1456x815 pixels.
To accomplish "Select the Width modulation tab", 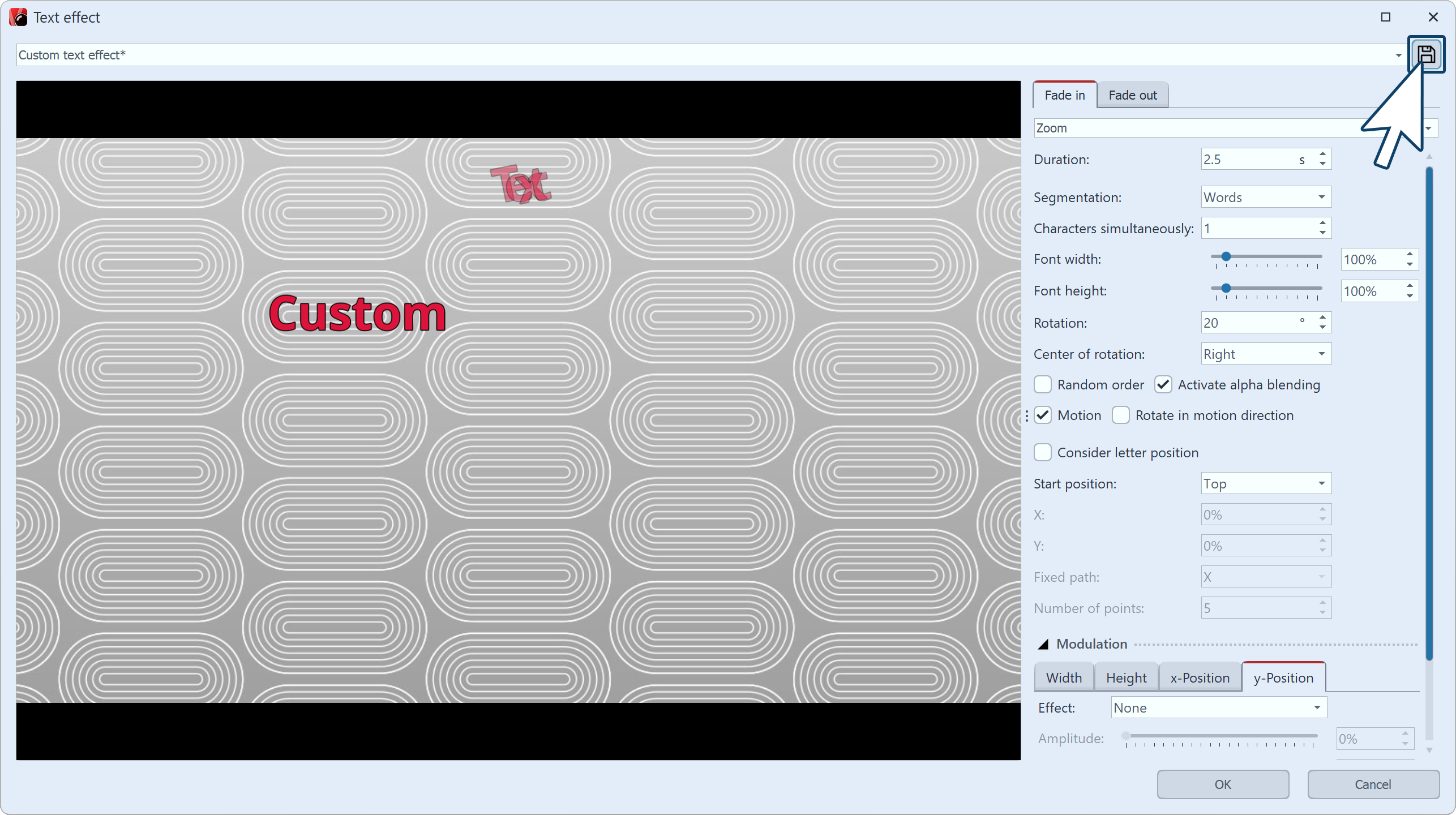I will point(1063,677).
